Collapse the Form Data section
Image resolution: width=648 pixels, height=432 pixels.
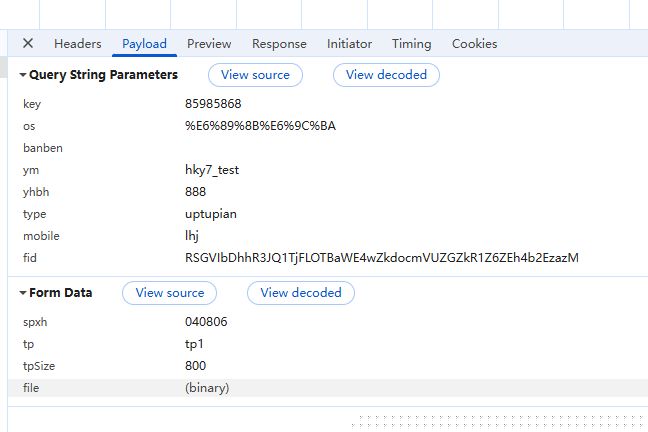click(x=24, y=293)
